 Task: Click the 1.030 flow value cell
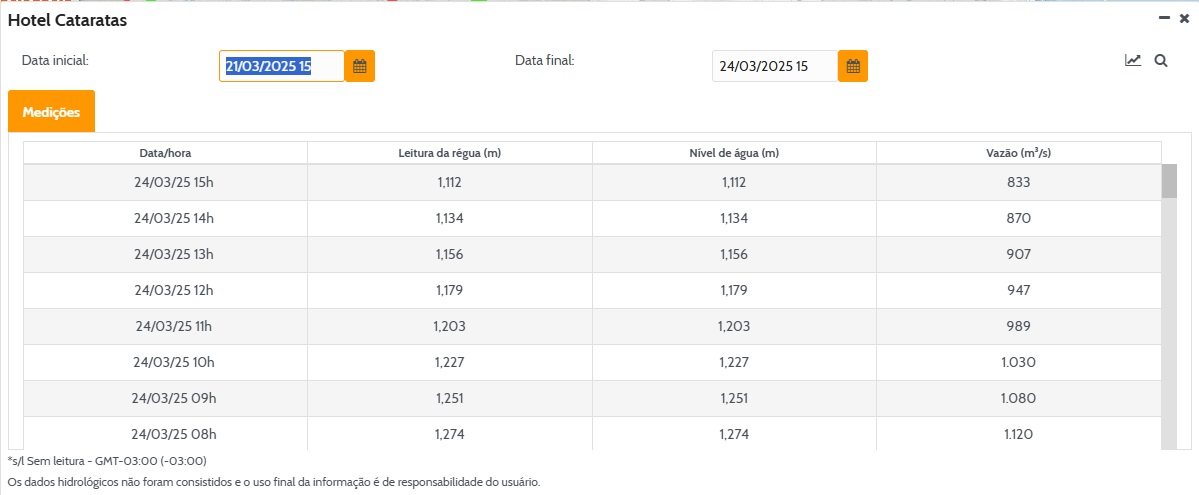(1018, 362)
